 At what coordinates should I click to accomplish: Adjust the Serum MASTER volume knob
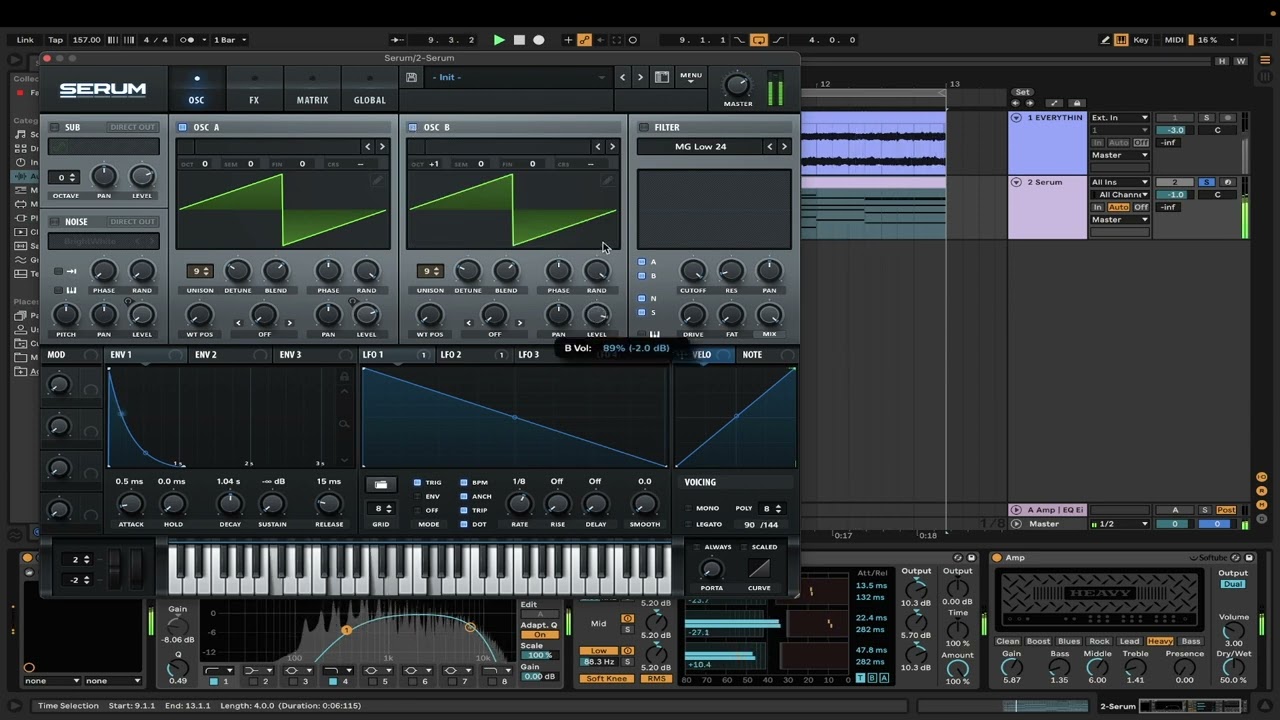(x=737, y=86)
